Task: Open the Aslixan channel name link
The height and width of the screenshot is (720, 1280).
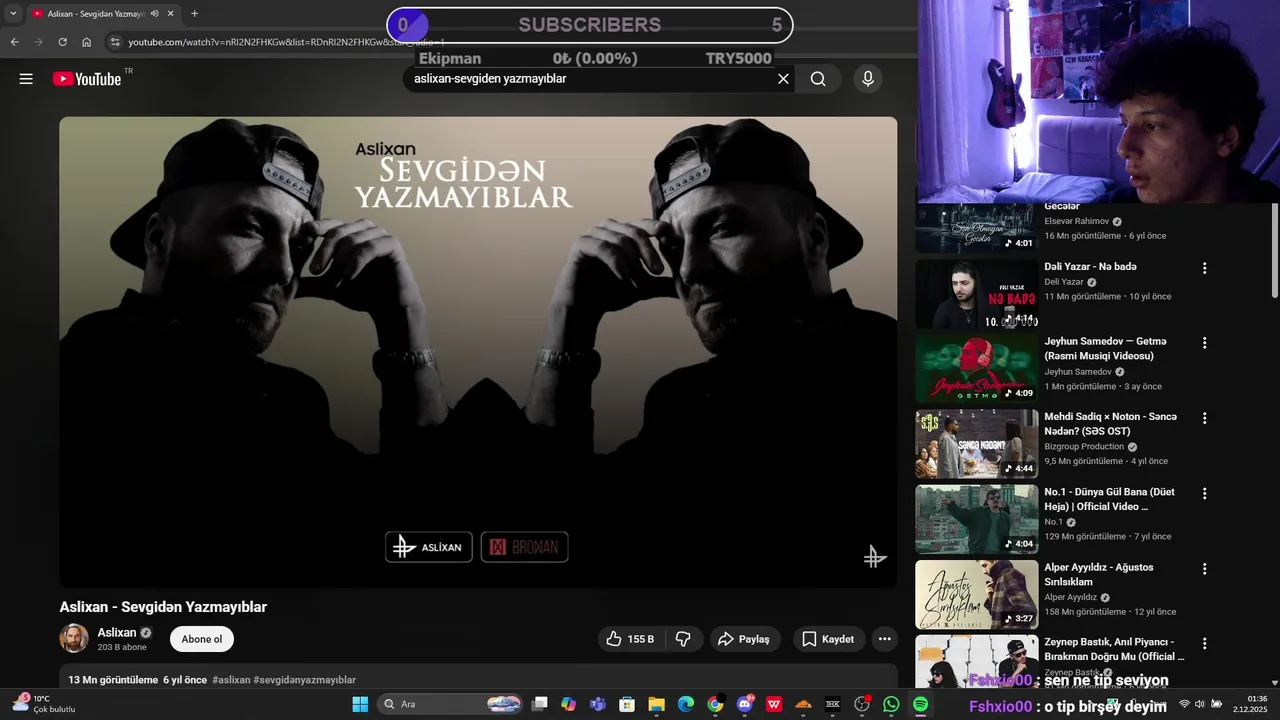Action: pos(117,633)
